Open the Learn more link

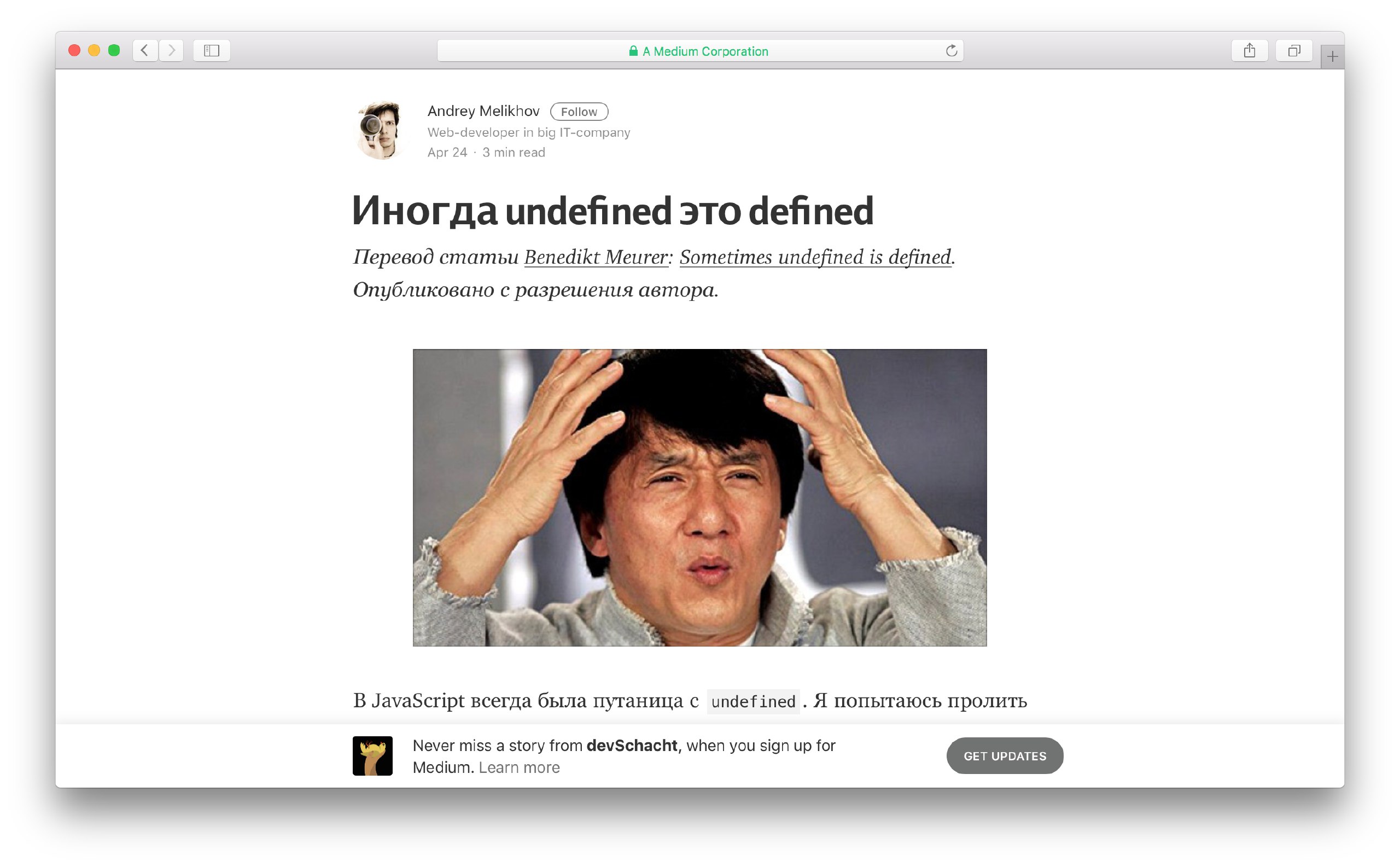[519, 767]
